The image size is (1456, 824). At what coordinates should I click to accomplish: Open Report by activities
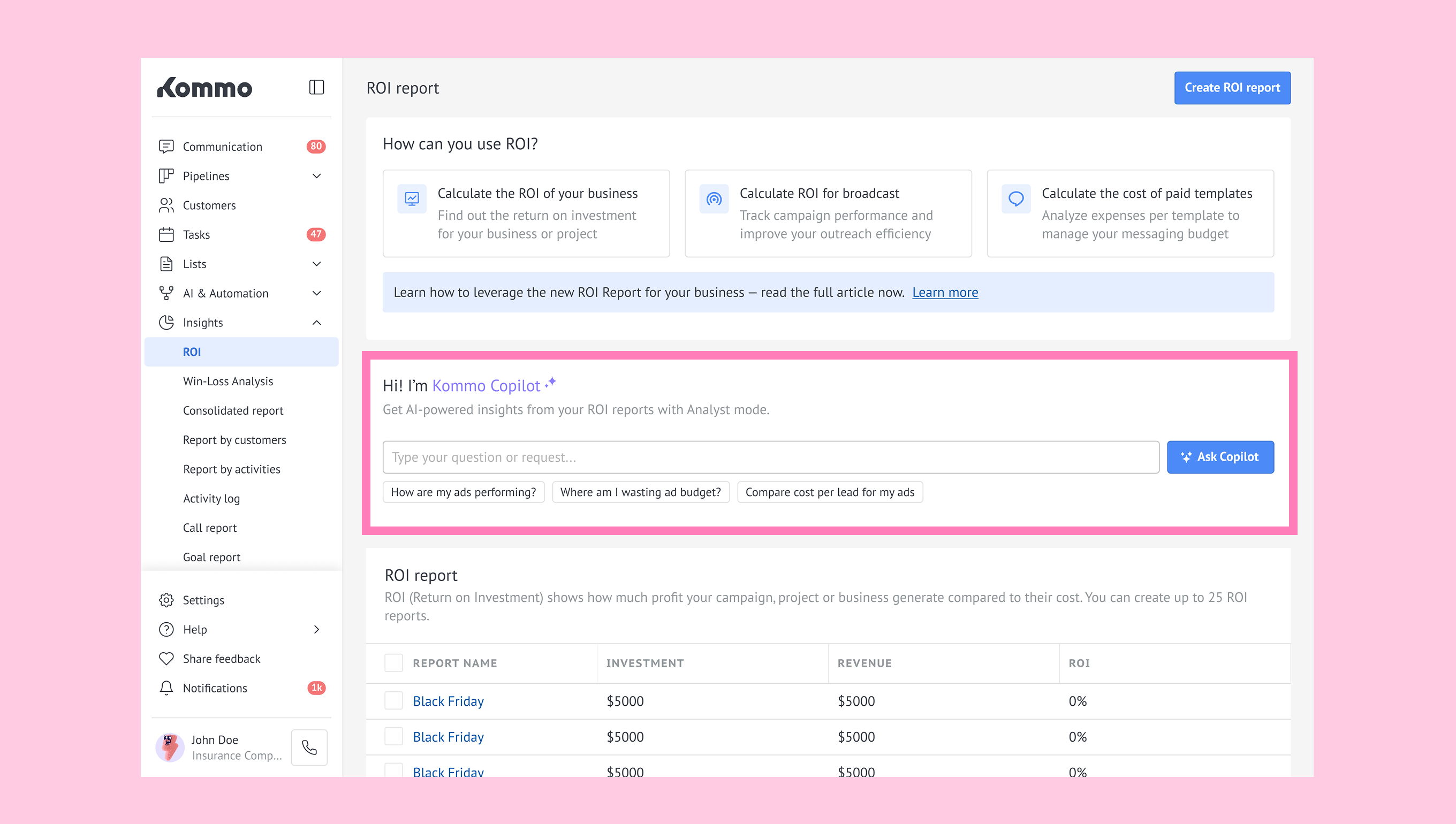[x=232, y=469]
